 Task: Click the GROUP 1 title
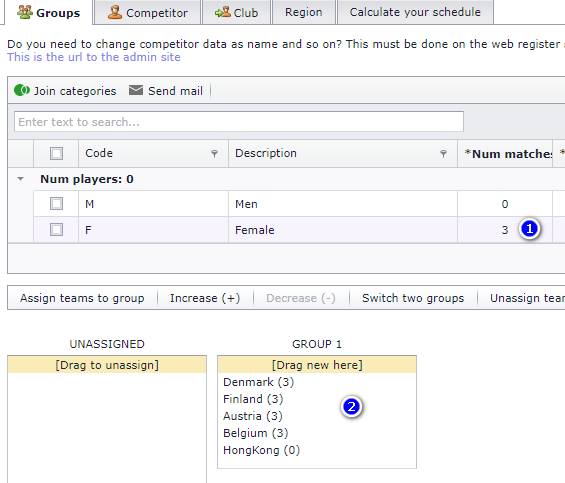[x=317, y=344]
